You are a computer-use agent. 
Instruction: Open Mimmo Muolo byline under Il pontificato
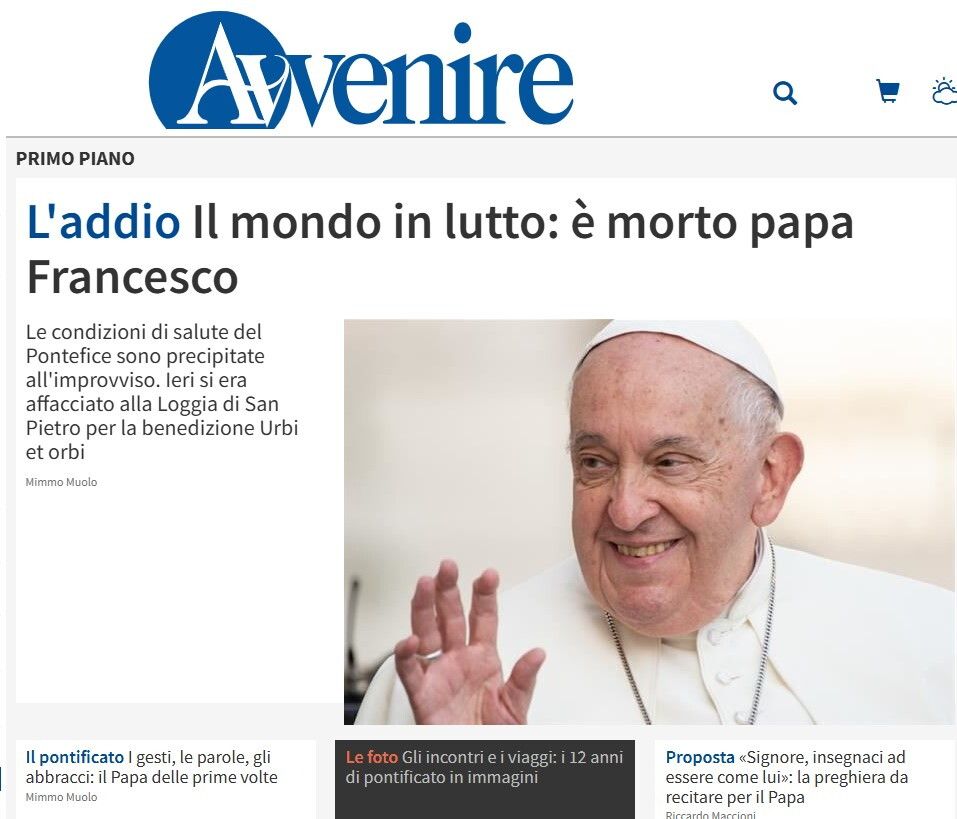pyautogui.click(x=61, y=797)
